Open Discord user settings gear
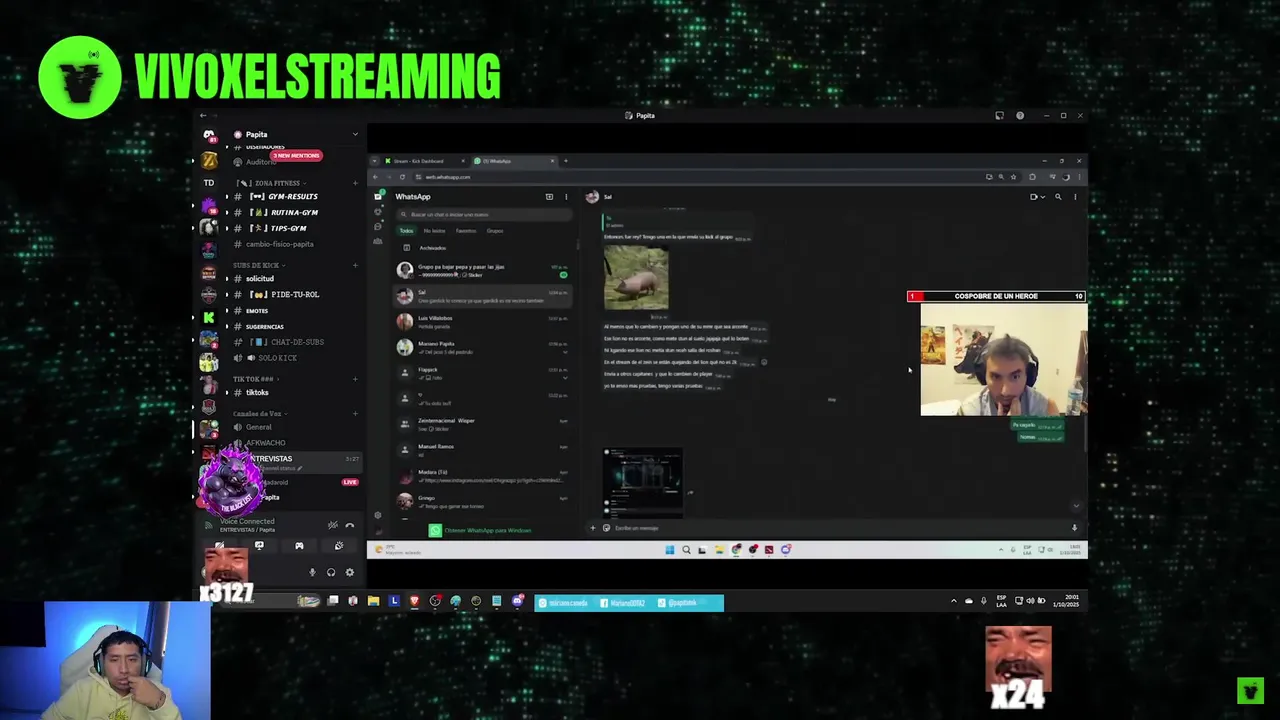This screenshot has width=1280, height=720. click(349, 572)
